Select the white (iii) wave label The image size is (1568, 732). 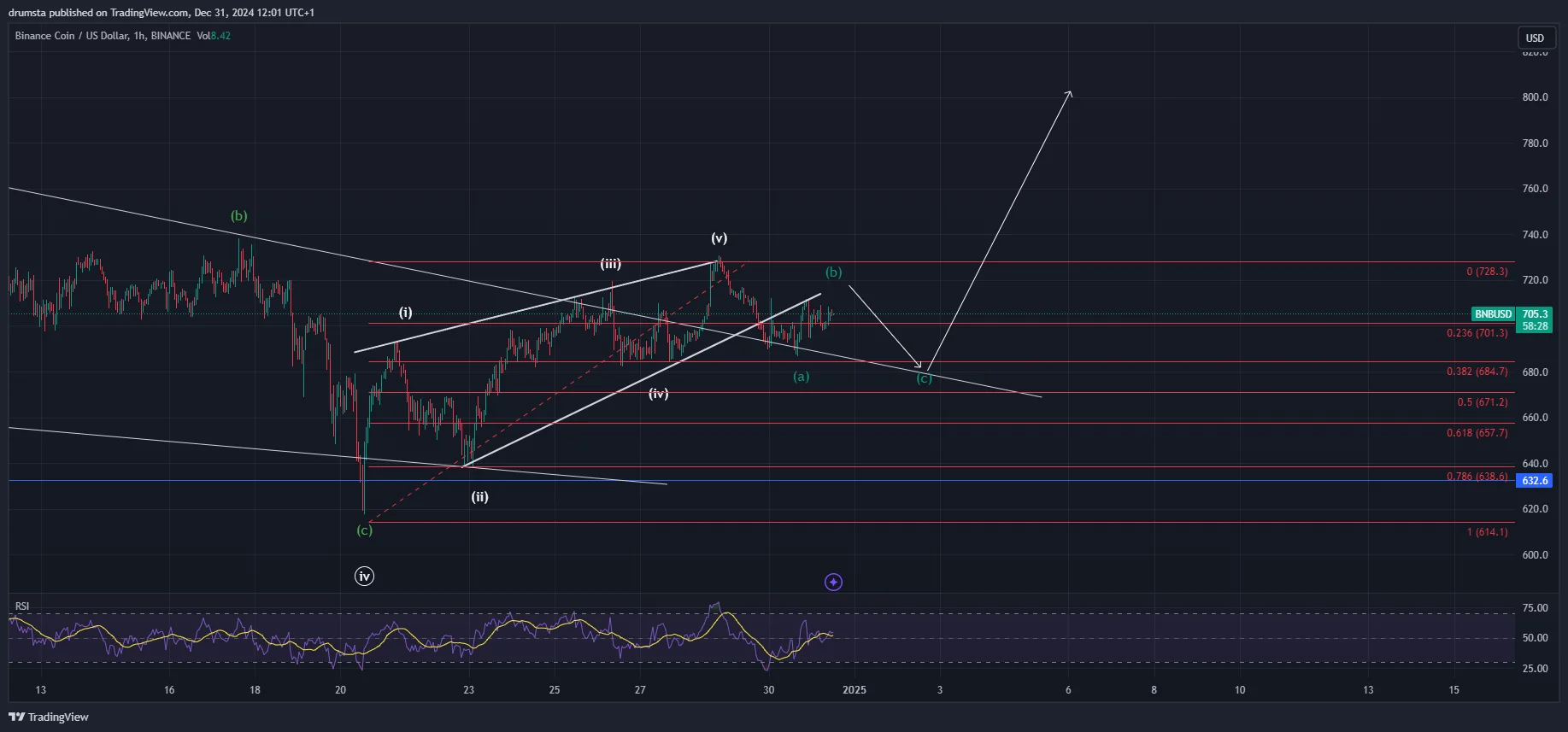click(x=610, y=264)
